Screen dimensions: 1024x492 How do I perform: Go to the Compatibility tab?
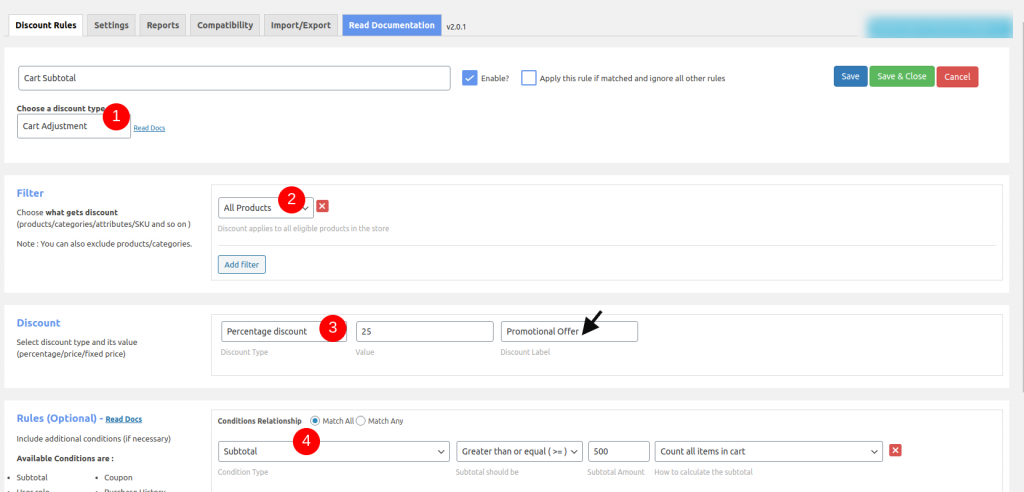click(225, 25)
